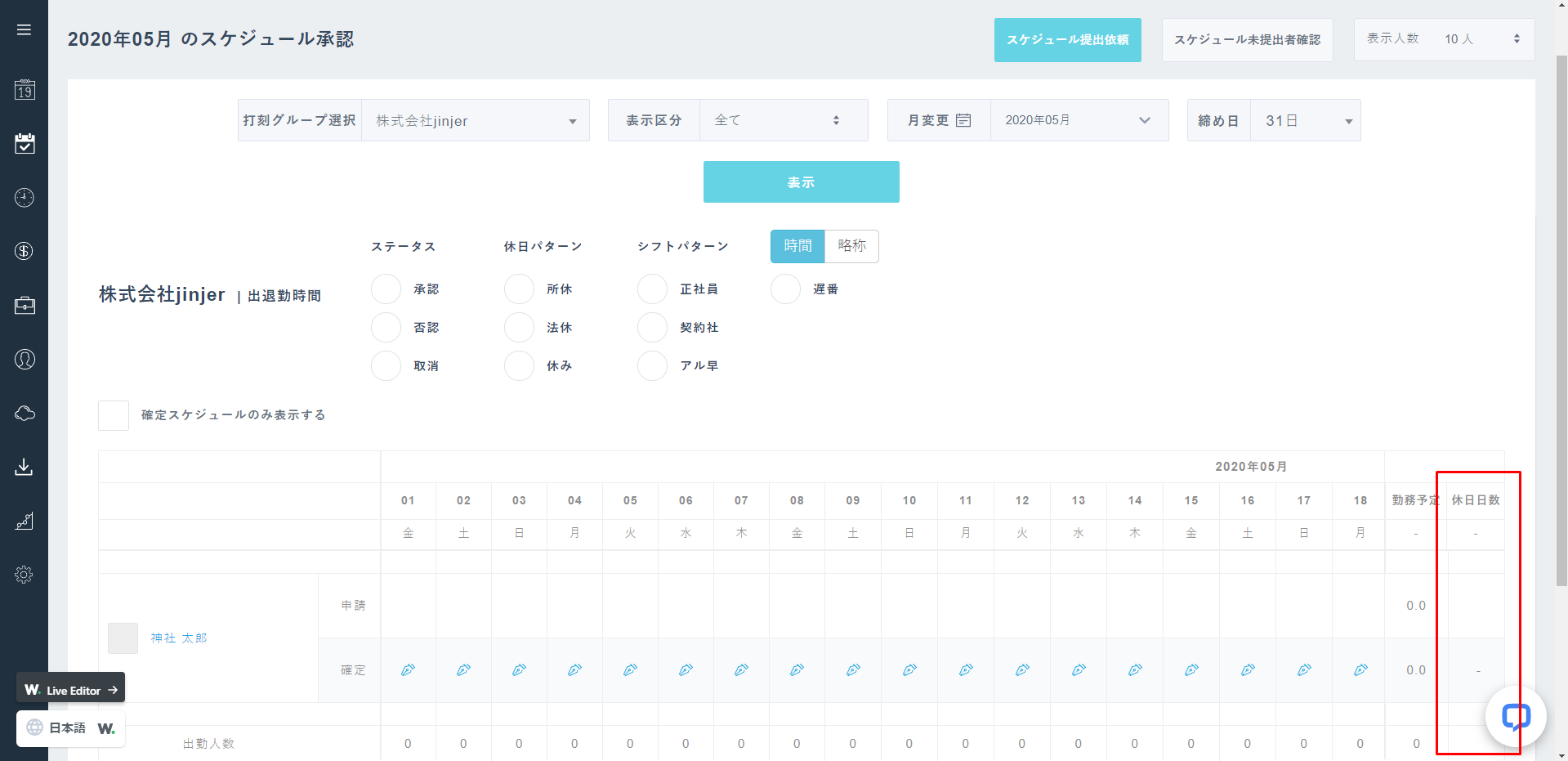Check 確定スケジュールのみ表示する checkbox
The height and width of the screenshot is (761, 1568).
(x=114, y=415)
